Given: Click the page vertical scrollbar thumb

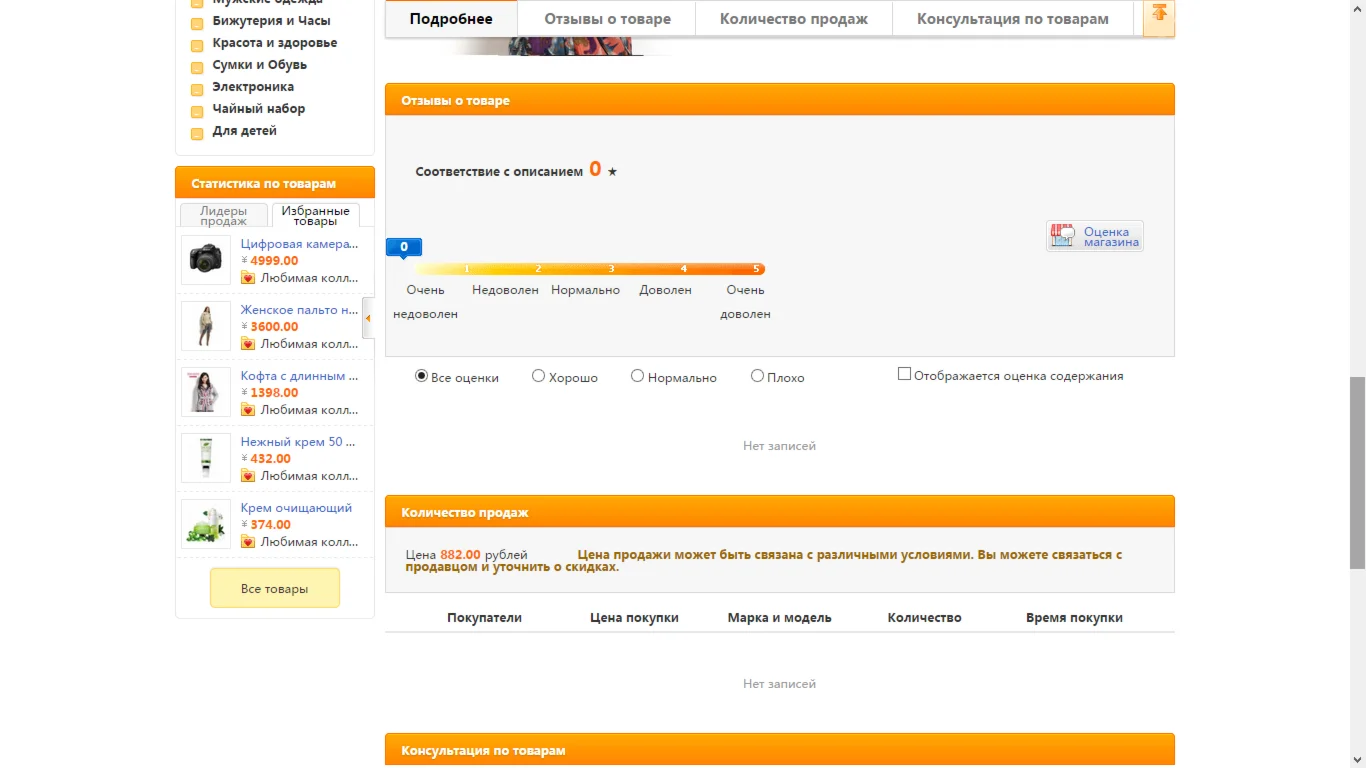Looking at the screenshot, I should pos(1357,473).
